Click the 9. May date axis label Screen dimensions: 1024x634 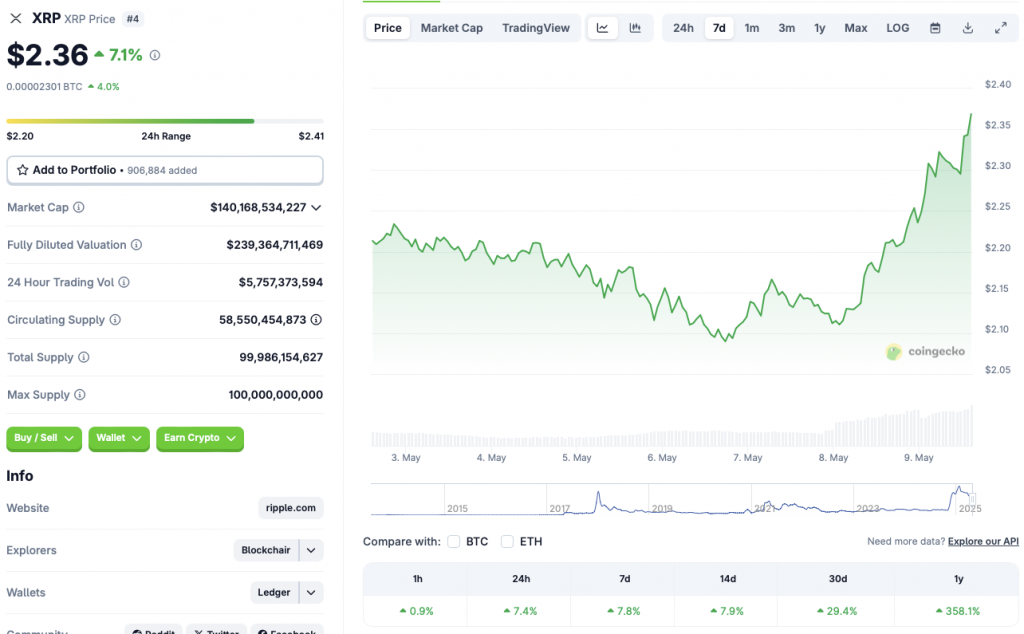tap(918, 458)
